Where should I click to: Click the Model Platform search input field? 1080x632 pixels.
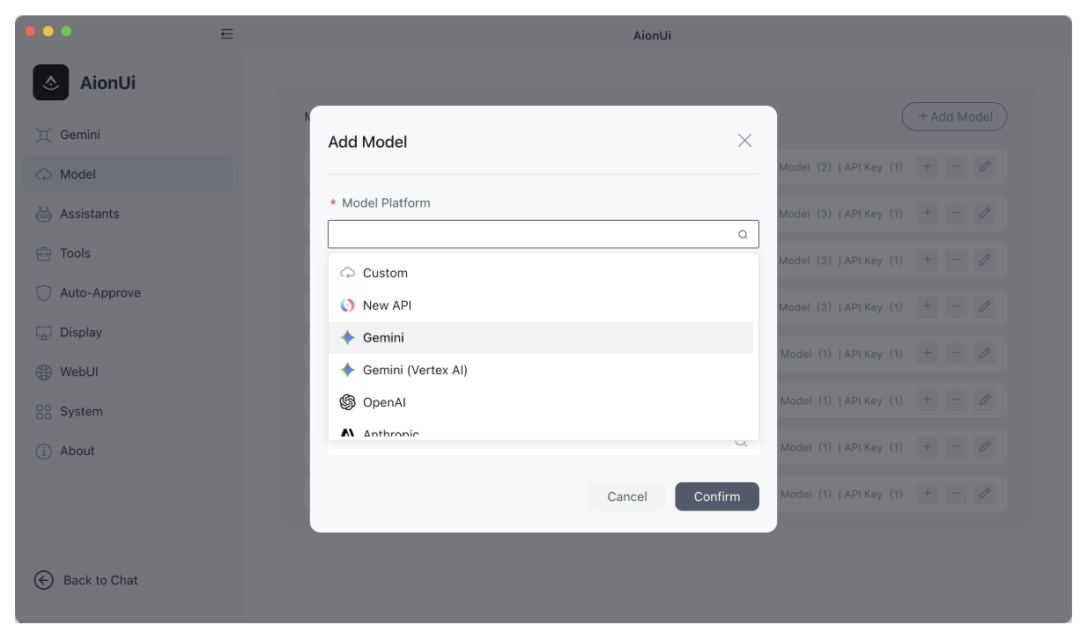530,235
